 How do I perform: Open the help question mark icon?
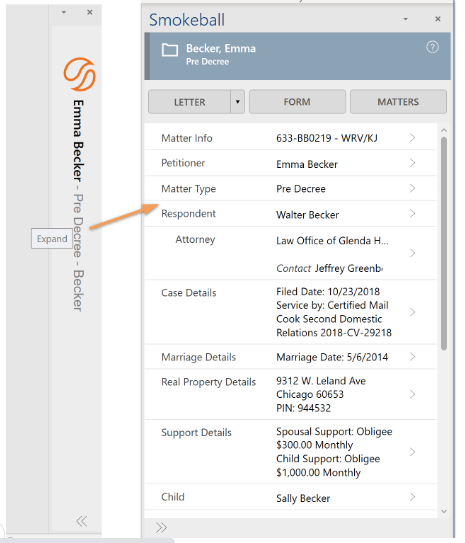pyautogui.click(x=432, y=47)
